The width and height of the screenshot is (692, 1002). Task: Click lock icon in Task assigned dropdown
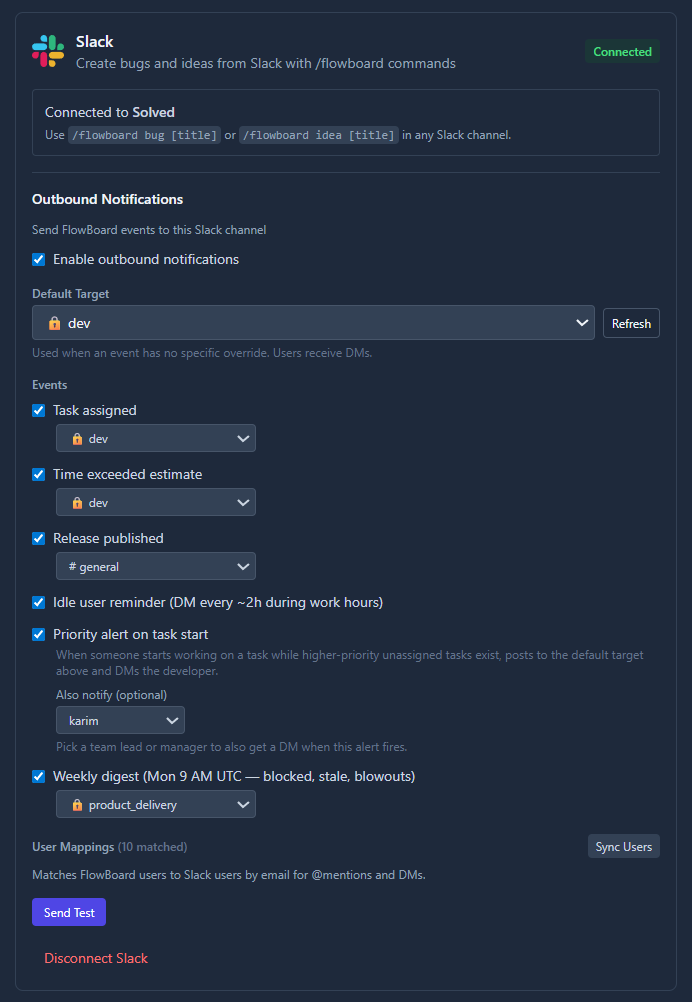click(x=77, y=439)
